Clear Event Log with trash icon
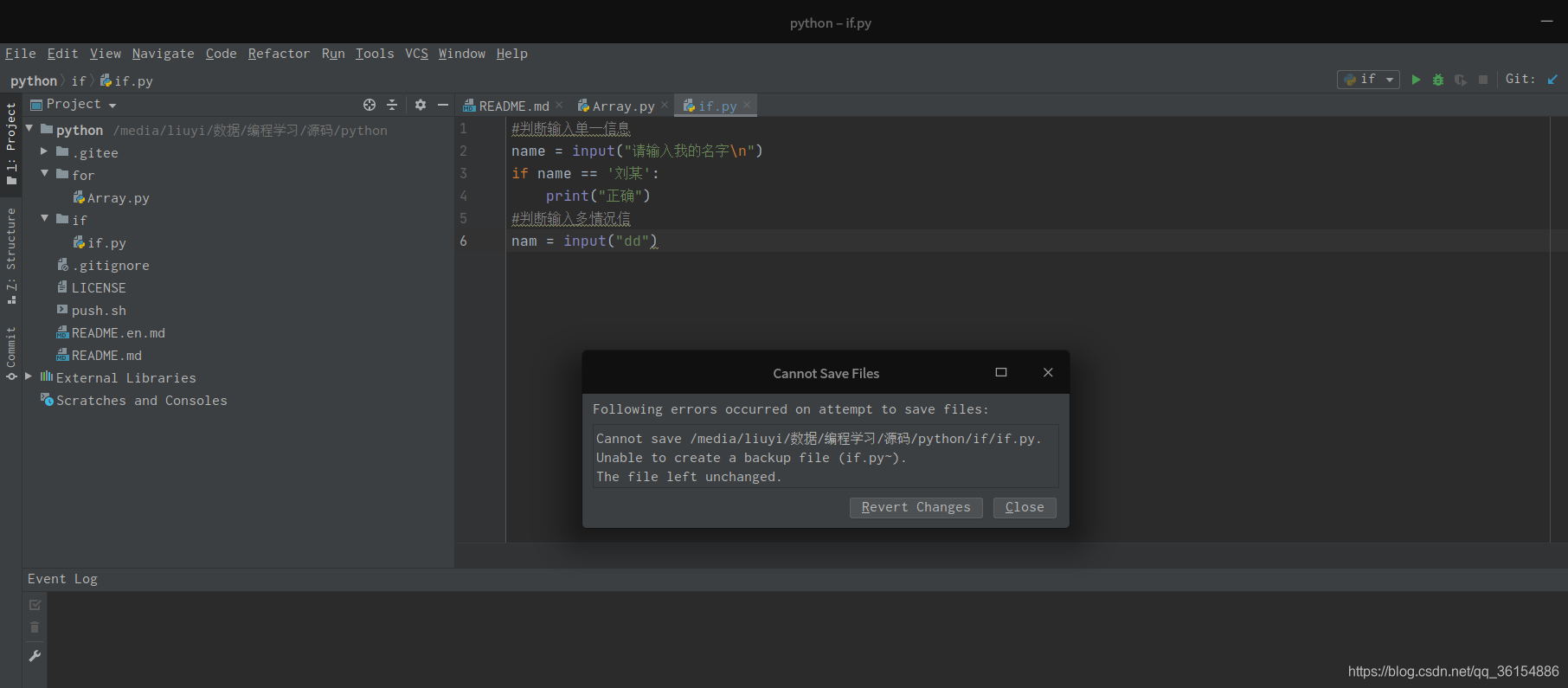 (35, 627)
